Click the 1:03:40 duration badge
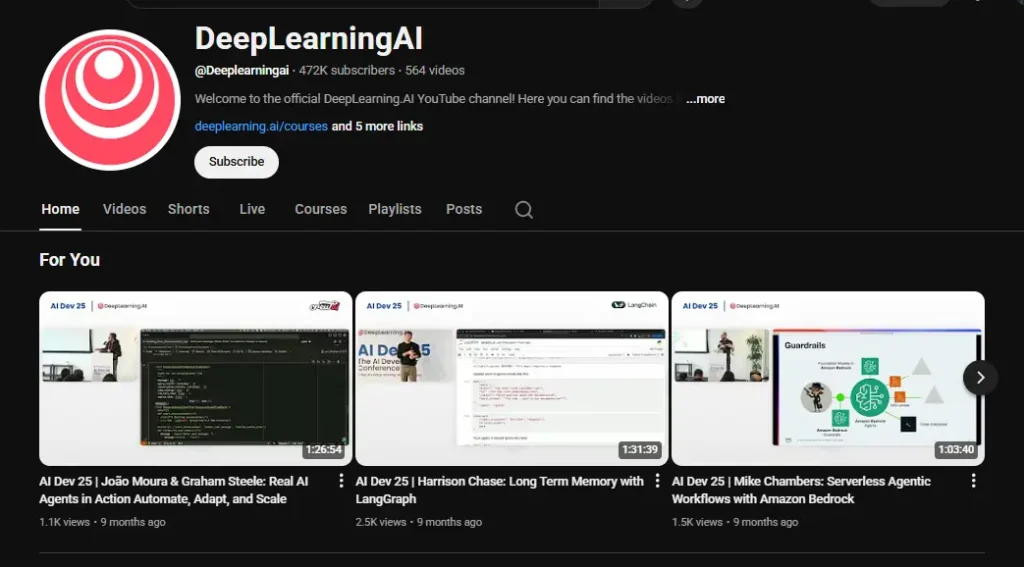 pyautogui.click(x=956, y=449)
